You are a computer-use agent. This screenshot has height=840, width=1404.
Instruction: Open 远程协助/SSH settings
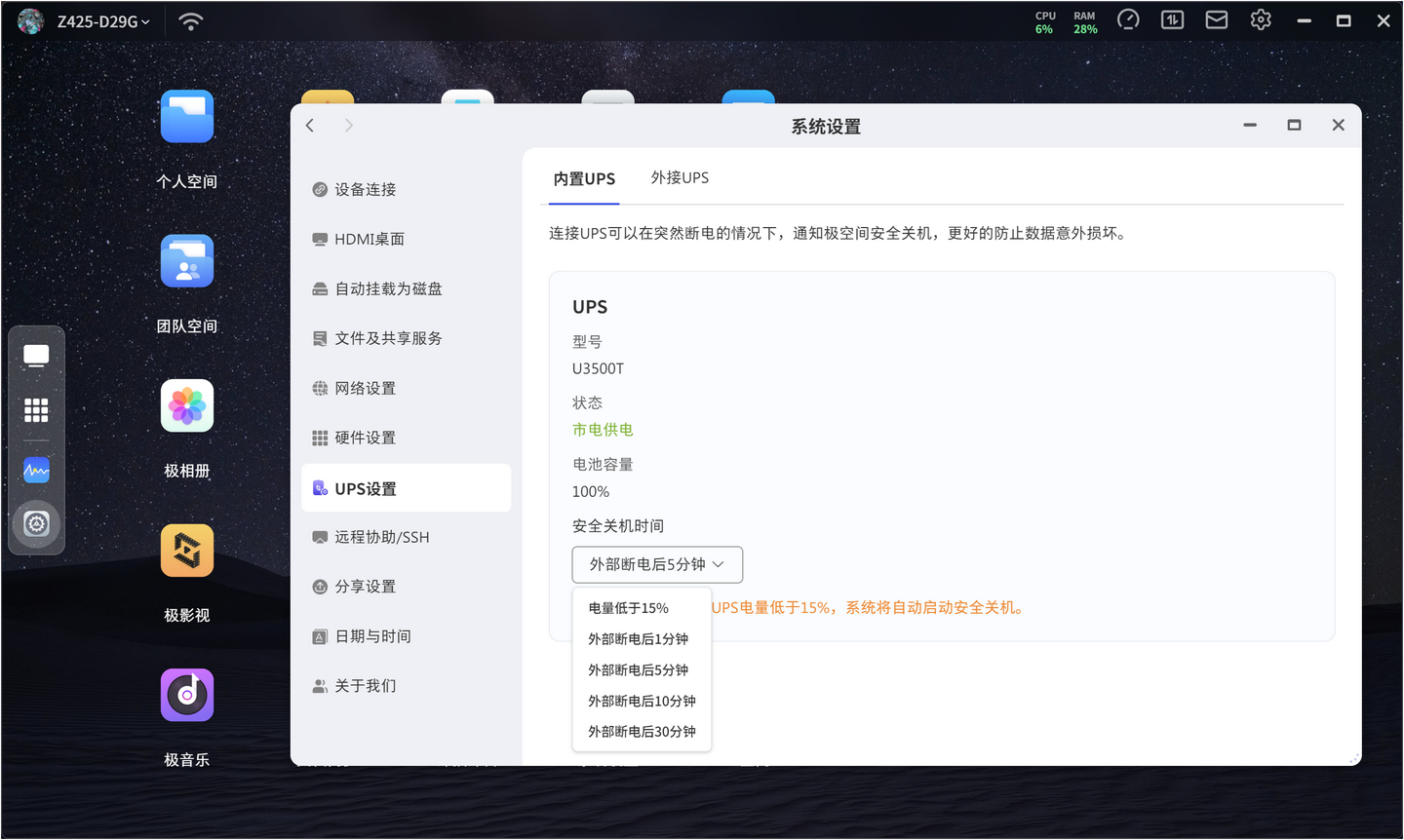coord(406,537)
